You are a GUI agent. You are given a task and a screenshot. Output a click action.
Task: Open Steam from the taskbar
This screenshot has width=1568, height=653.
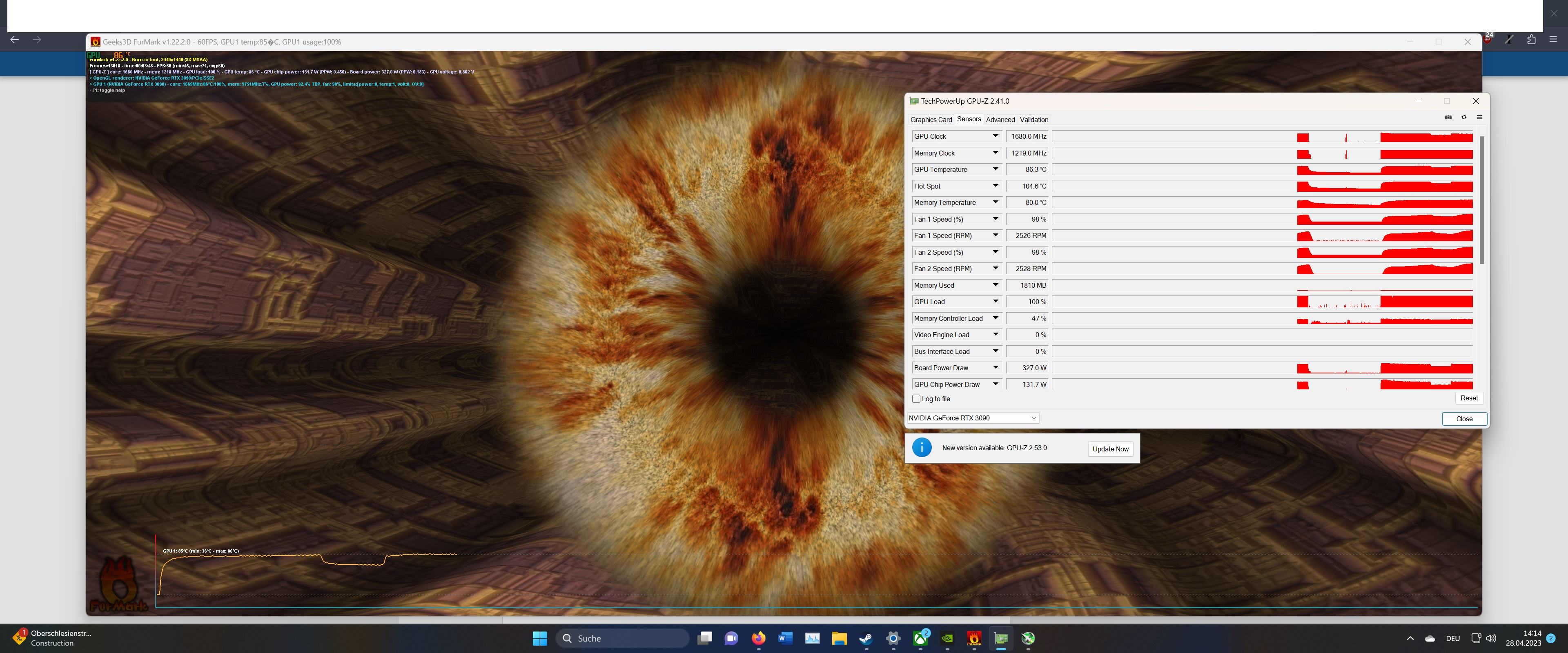coord(866,638)
